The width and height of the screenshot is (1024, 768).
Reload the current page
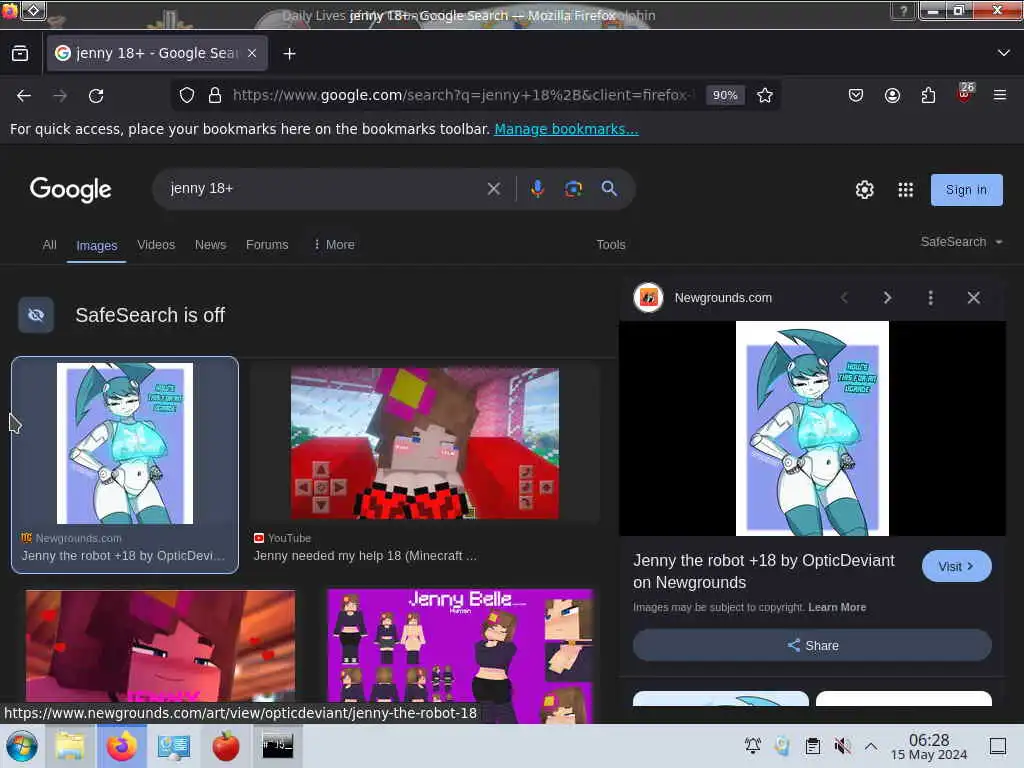pyautogui.click(x=96, y=96)
